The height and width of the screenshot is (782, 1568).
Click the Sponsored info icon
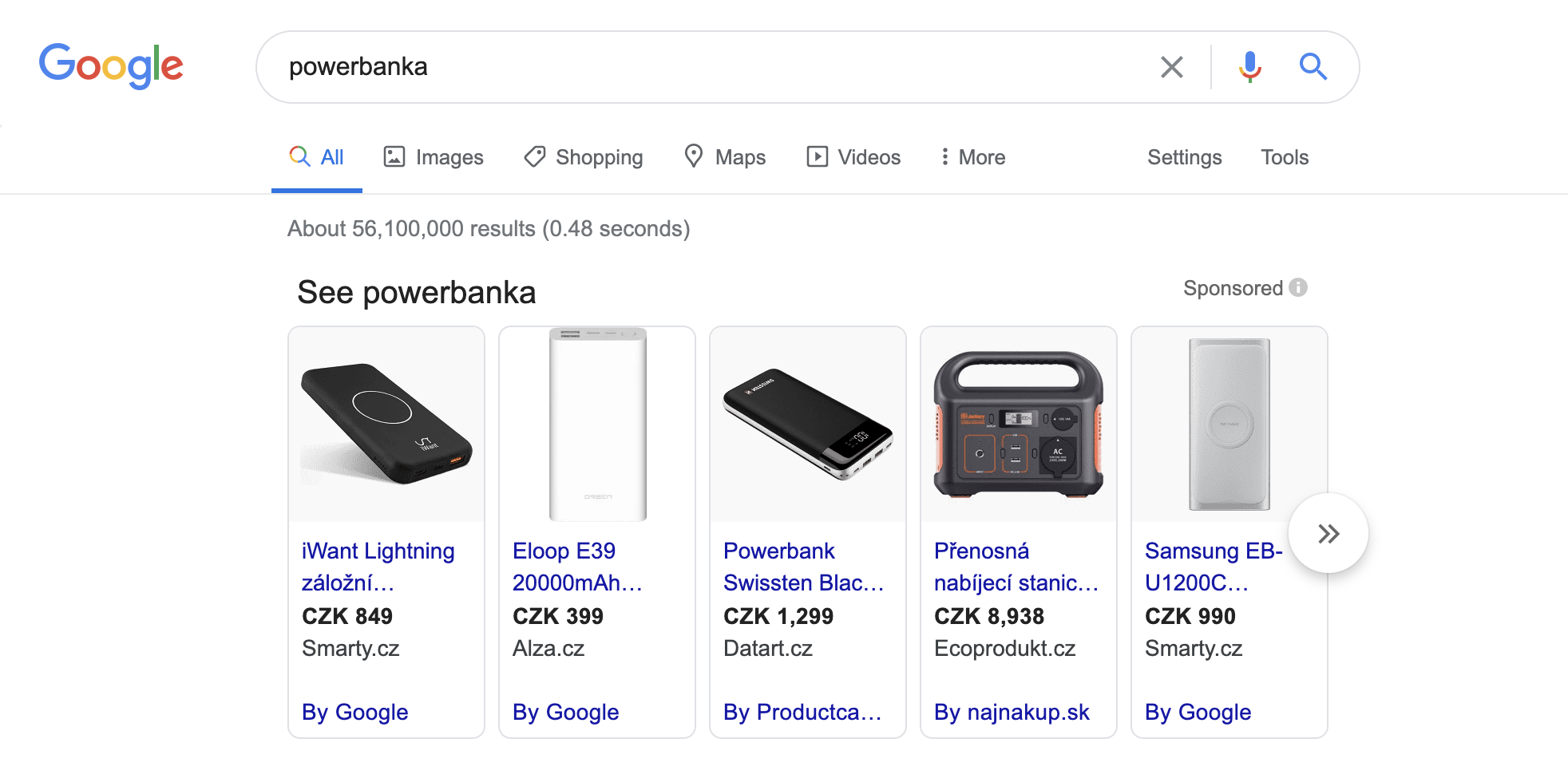point(1298,287)
